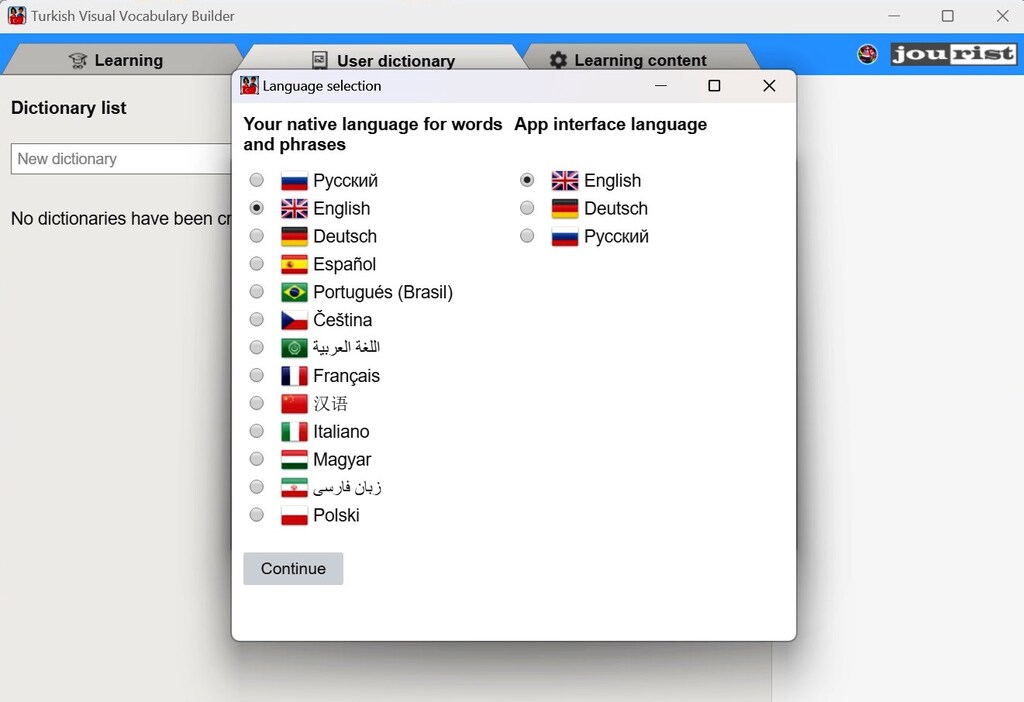Open the Learning tab
Viewport: 1024px width, 702px height.
coord(123,60)
